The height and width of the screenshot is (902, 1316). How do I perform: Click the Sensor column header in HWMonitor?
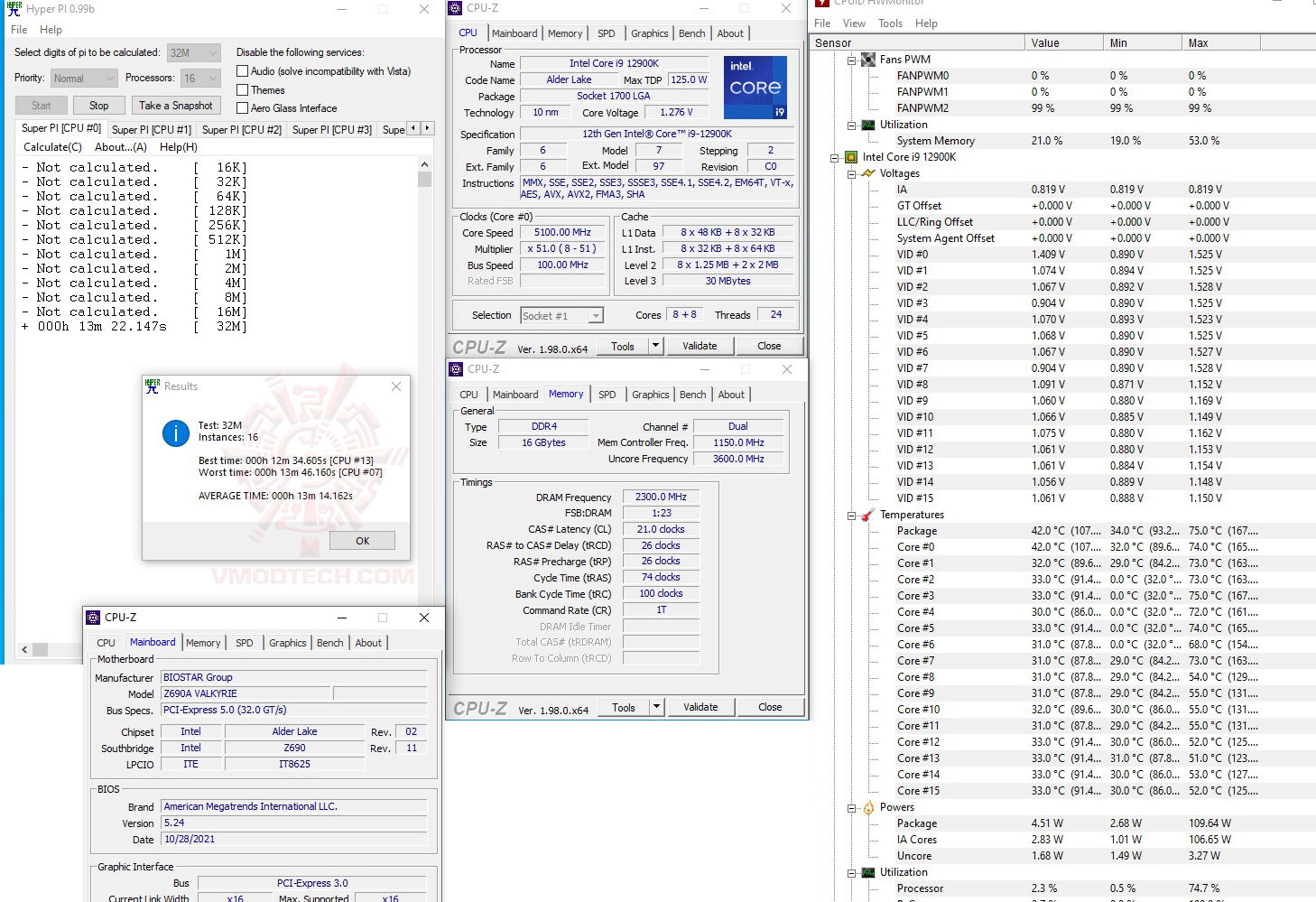click(916, 42)
